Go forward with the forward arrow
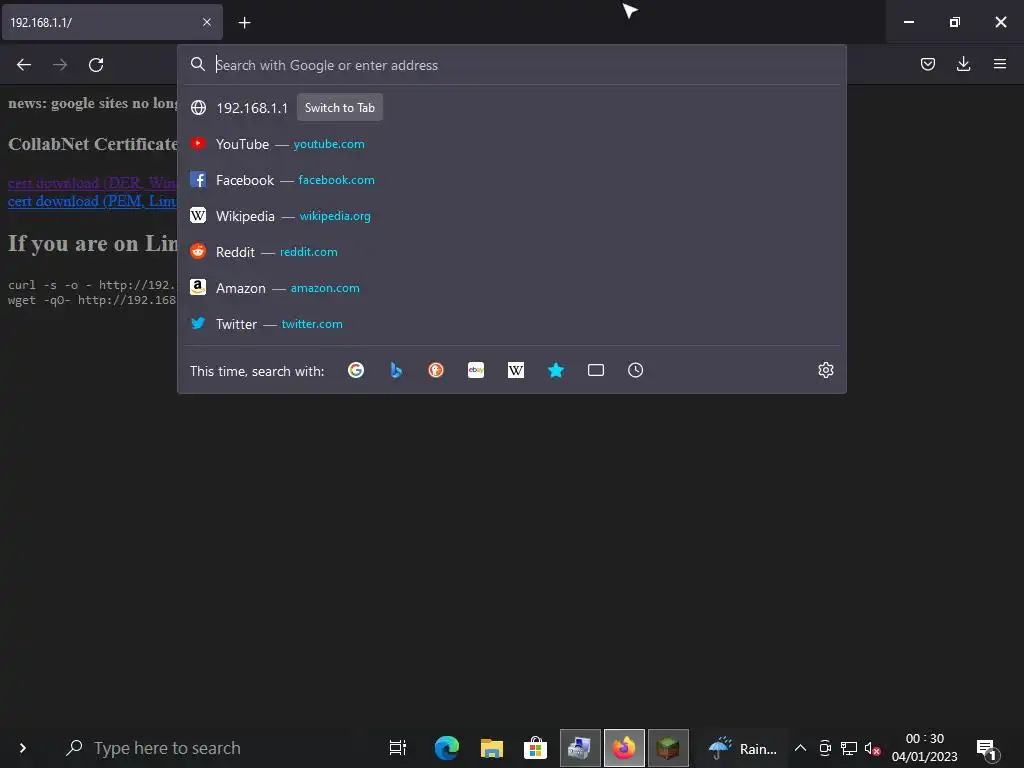 pos(60,65)
